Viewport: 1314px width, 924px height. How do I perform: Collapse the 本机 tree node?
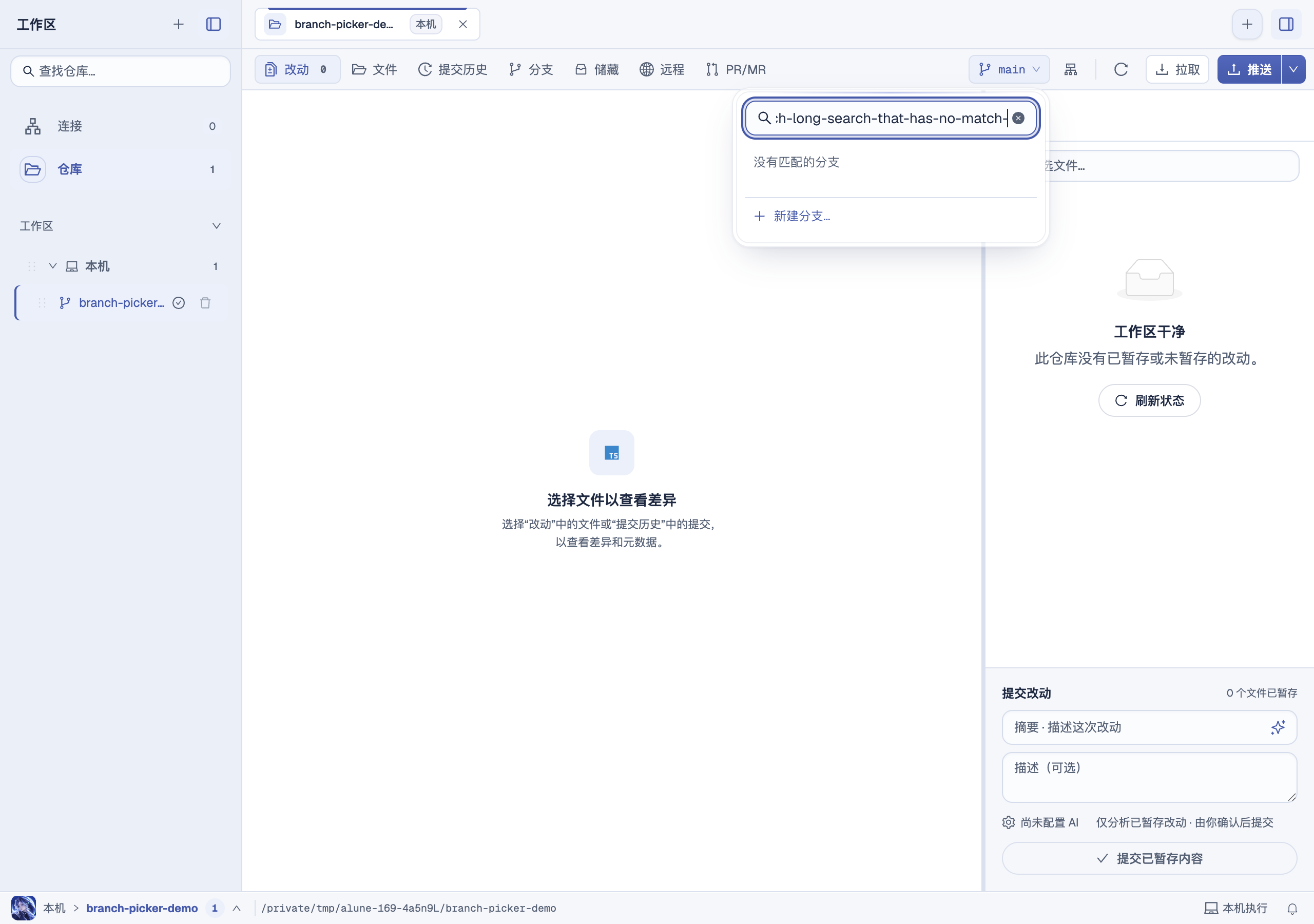pyautogui.click(x=53, y=265)
